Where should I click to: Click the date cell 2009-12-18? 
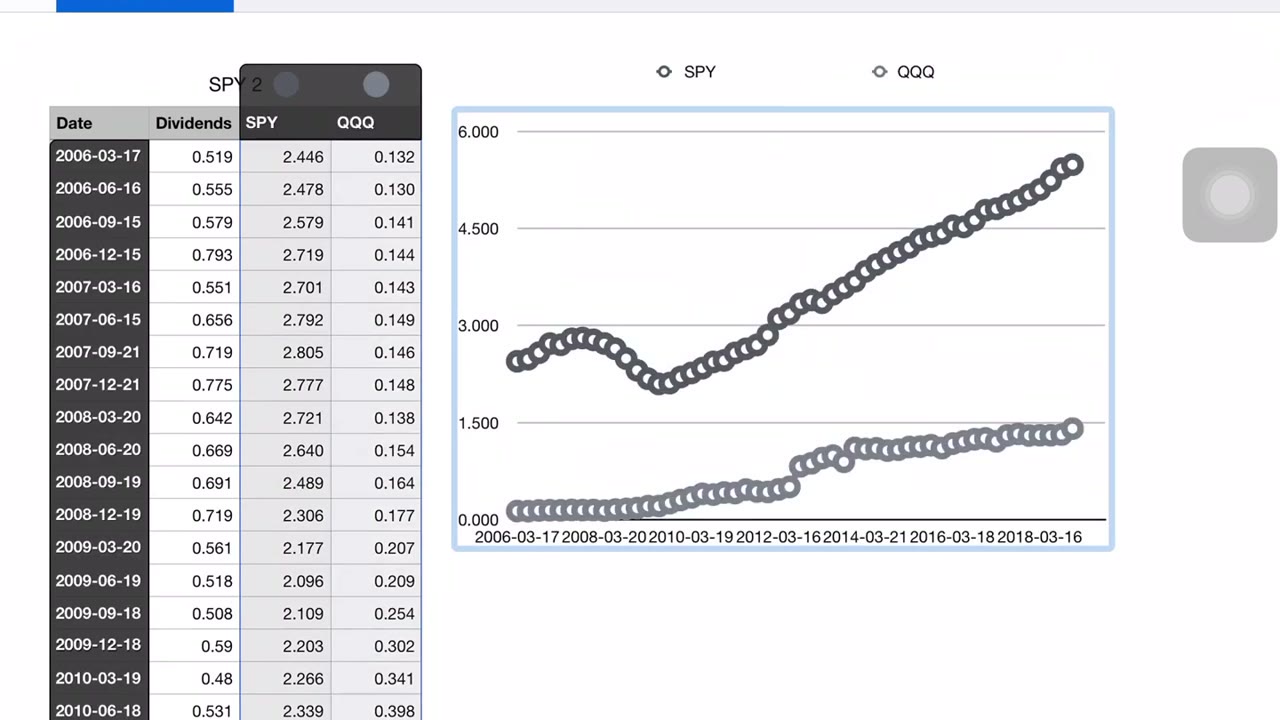click(99, 645)
